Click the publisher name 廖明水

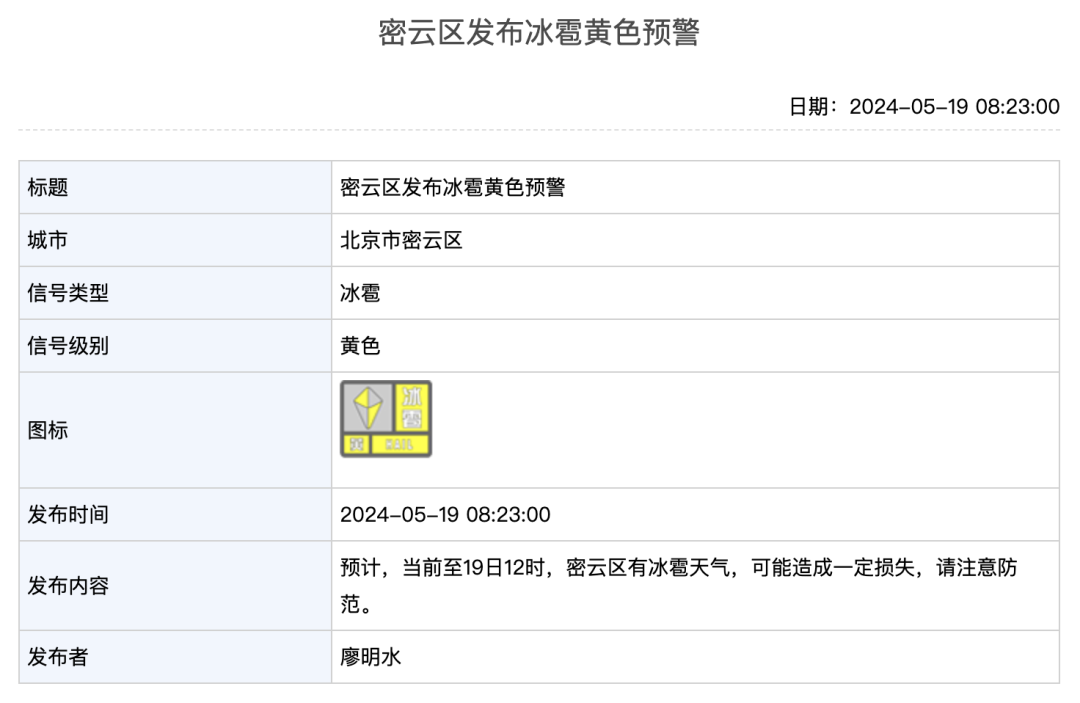(x=370, y=657)
